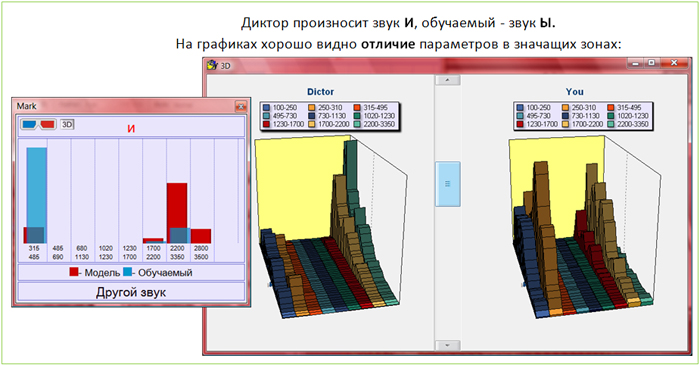Viewport: 700px width, 365px height.
Task: Click the blue splitter slider thumb
Action: coord(447,184)
